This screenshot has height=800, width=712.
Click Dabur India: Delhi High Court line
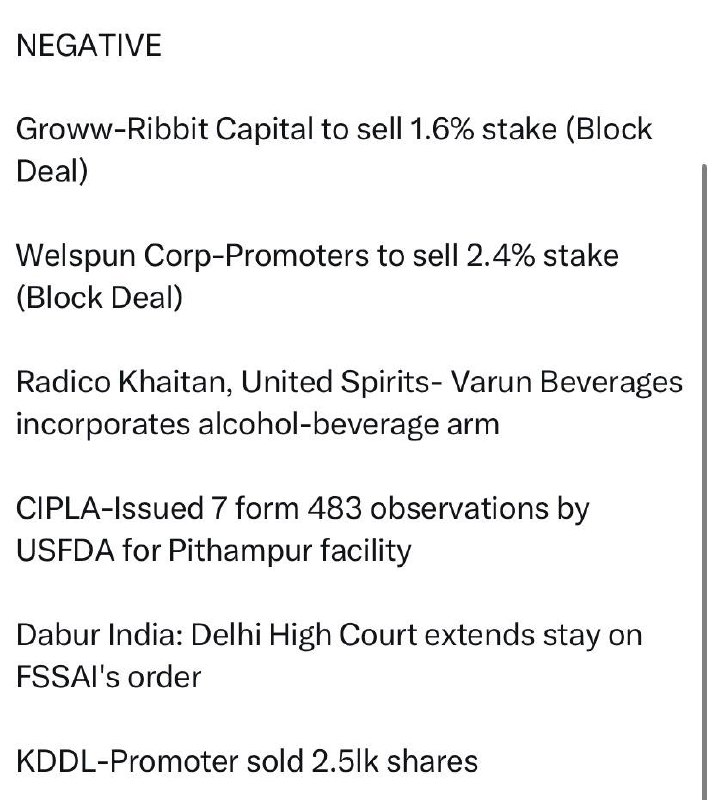point(329,635)
